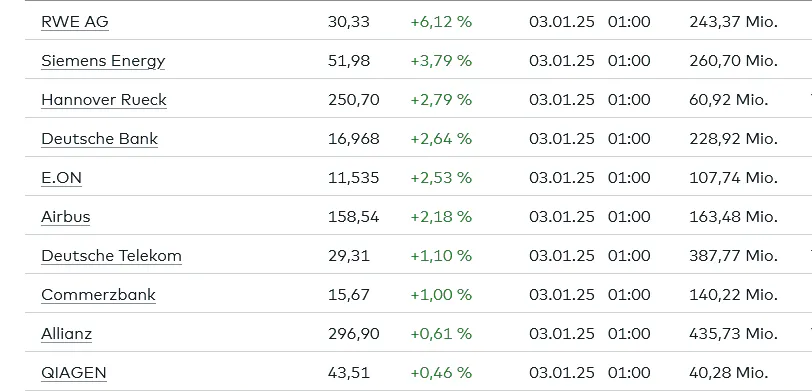Open the Commerzbank link
Screen dimensions: 812x391
pyautogui.click(x=98, y=295)
